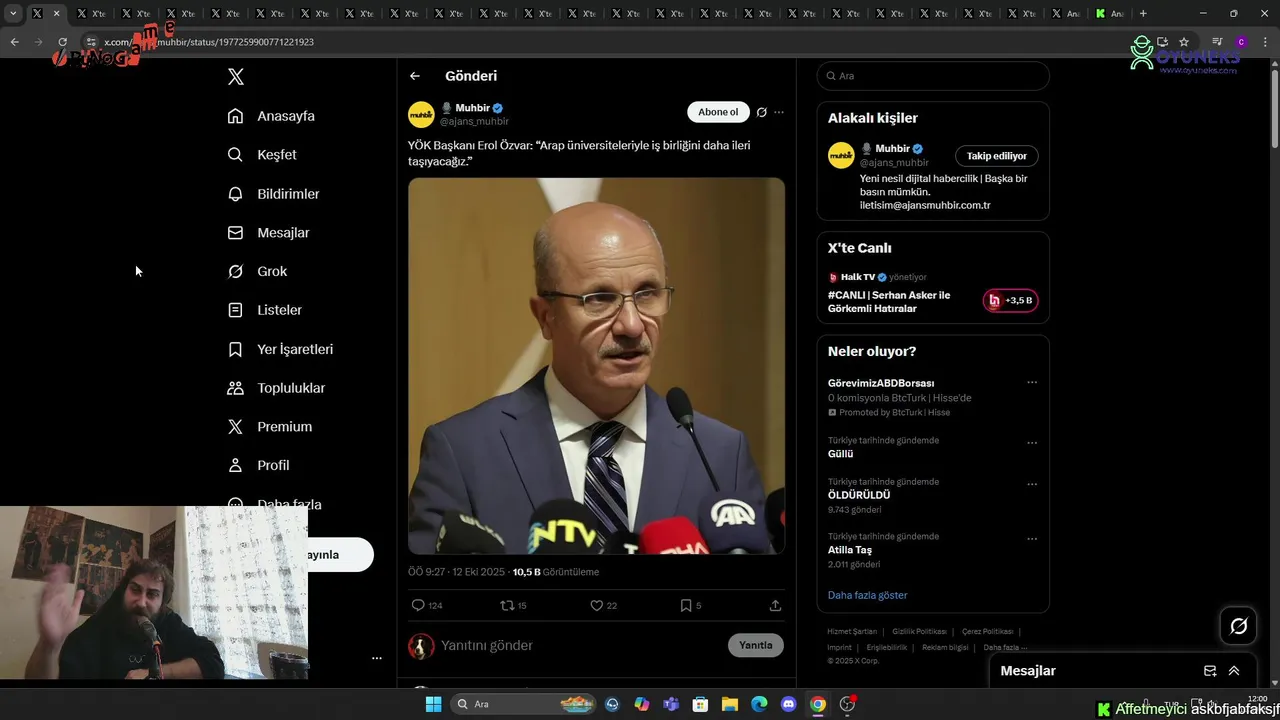Viewport: 1280px width, 720px height.
Task: Like the post with 22 likes
Action: tap(603, 606)
